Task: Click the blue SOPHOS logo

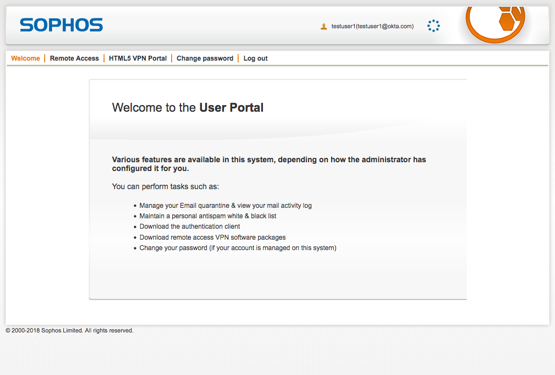Action: click(61, 25)
